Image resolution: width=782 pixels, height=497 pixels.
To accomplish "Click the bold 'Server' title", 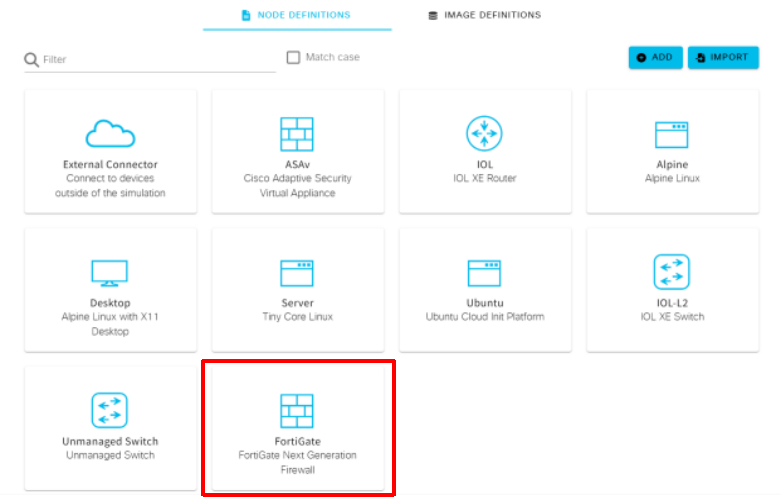I will (x=297, y=303).
